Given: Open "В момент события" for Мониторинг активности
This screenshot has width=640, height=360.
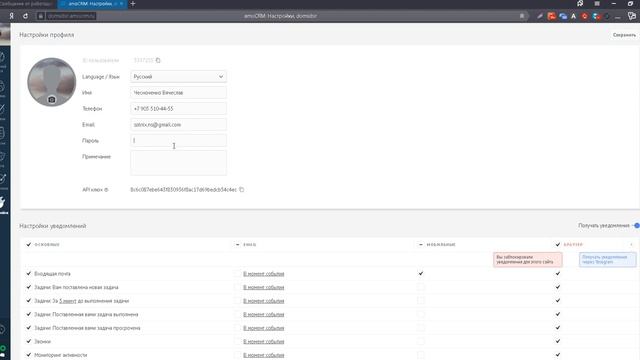Looking at the screenshot, I should pyautogui.click(x=264, y=355).
